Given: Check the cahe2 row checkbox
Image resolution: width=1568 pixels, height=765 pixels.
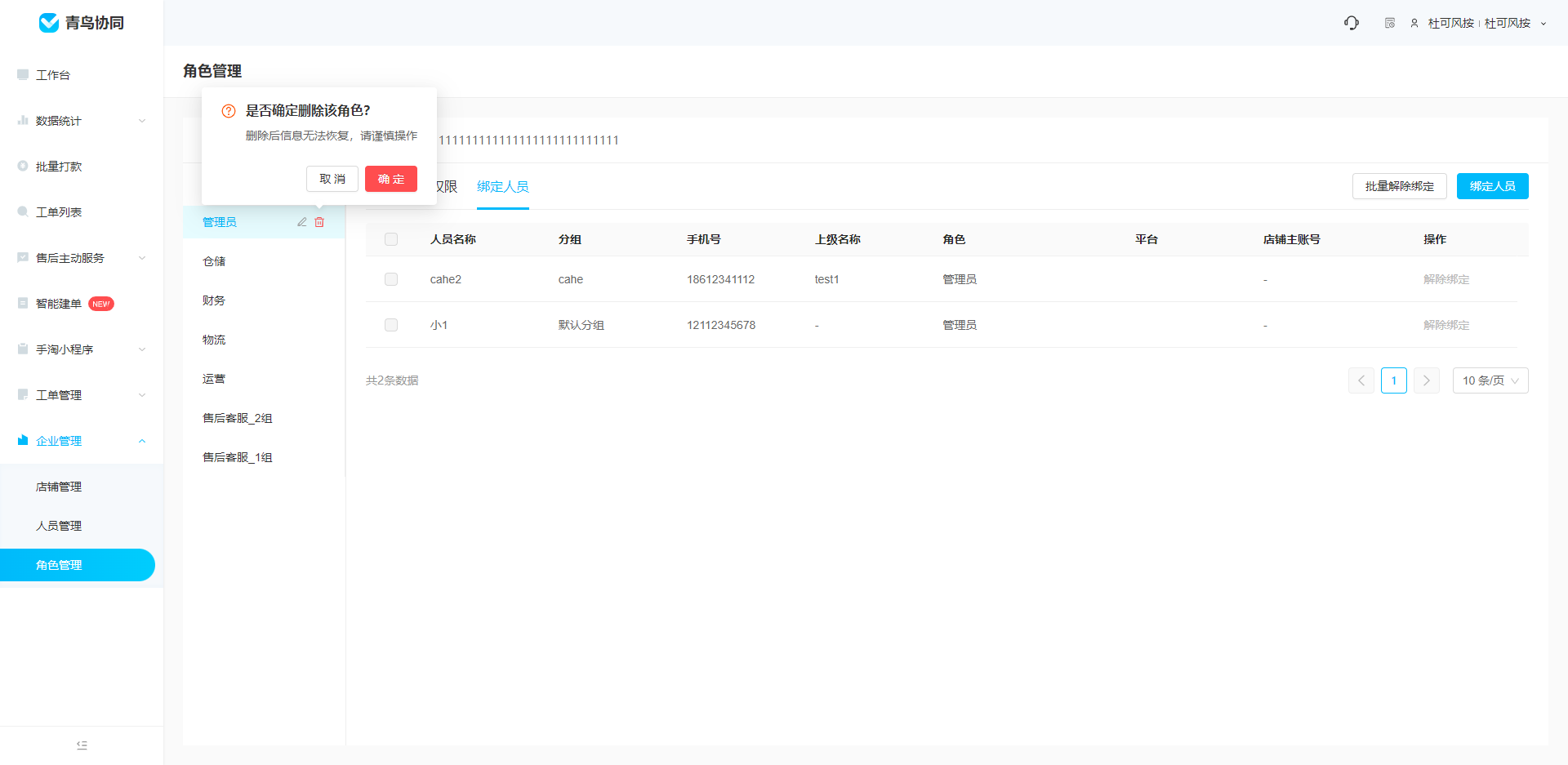Looking at the screenshot, I should click(391, 279).
